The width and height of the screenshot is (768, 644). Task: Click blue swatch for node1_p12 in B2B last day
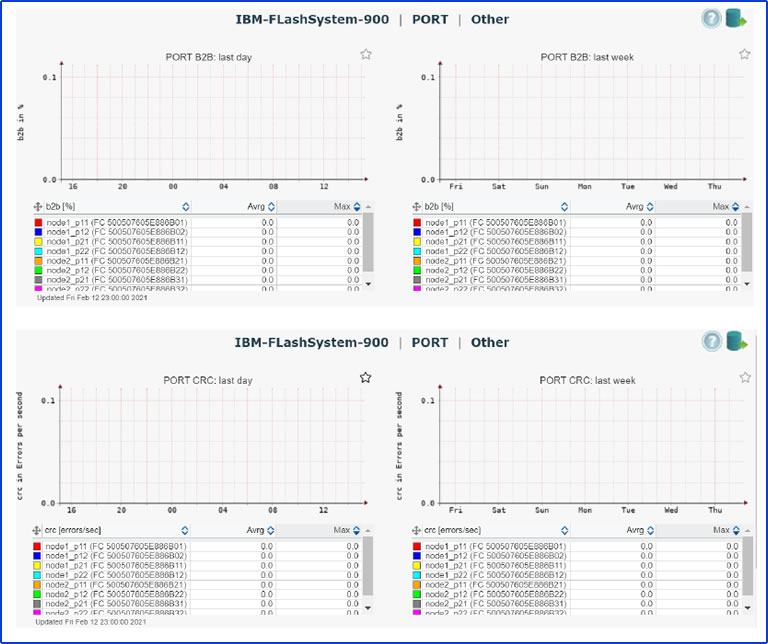(x=38, y=232)
